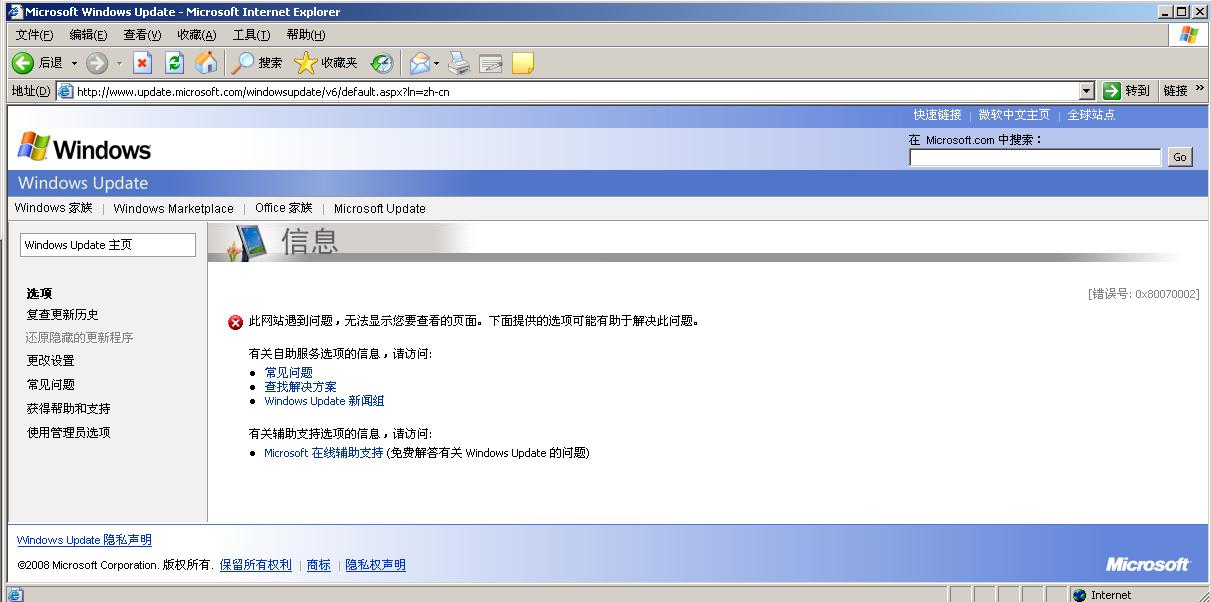Click the 信息 header computer icon
1211x602 pixels.
[x=245, y=243]
